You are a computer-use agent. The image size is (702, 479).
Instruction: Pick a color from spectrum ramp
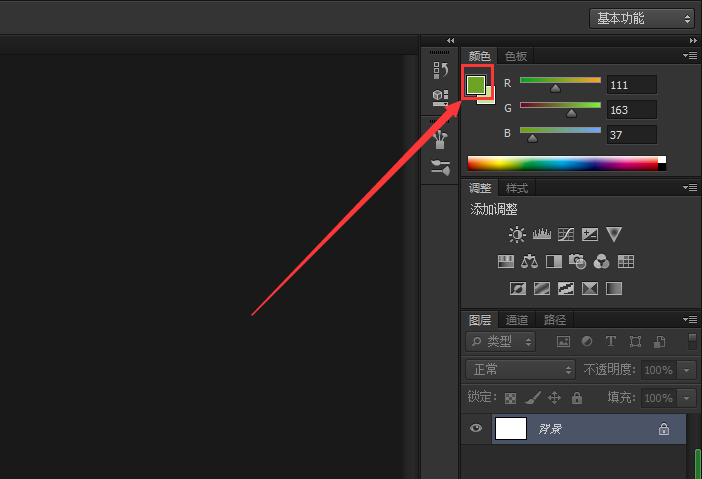(x=563, y=163)
